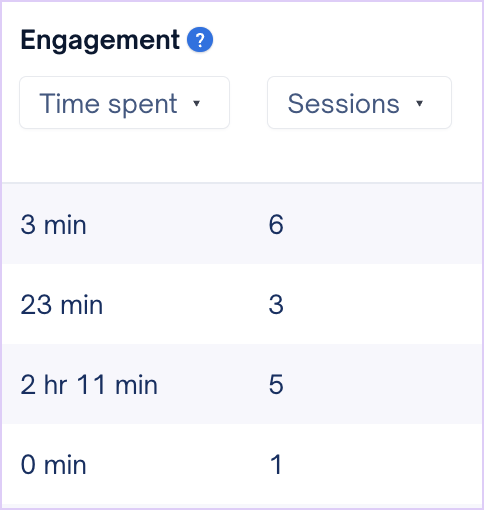The height and width of the screenshot is (510, 484).
Task: Select the 23 min time cell
Action: click(62, 305)
